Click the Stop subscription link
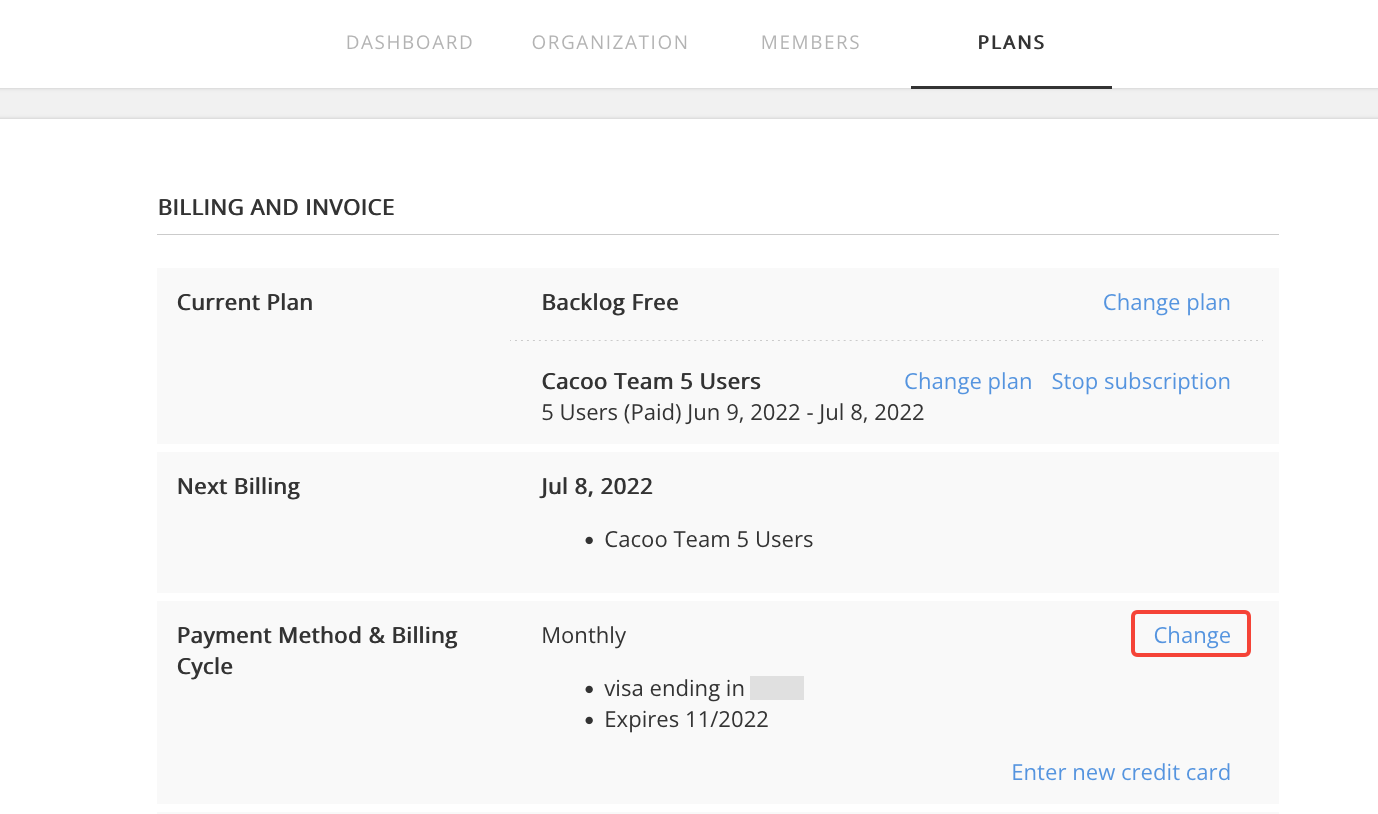Screen dimensions: 1378x814 tap(1141, 381)
